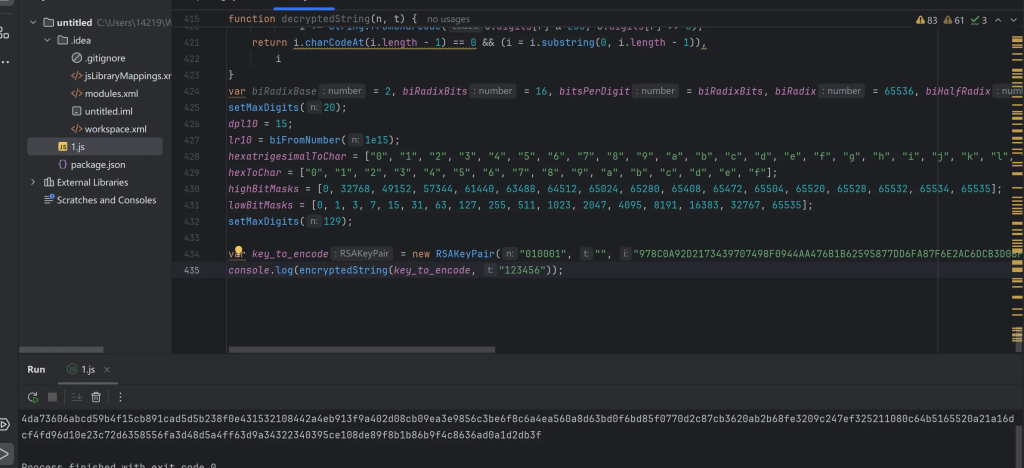Clear all console output with trash icon
The width and height of the screenshot is (1024, 468).
98,397
